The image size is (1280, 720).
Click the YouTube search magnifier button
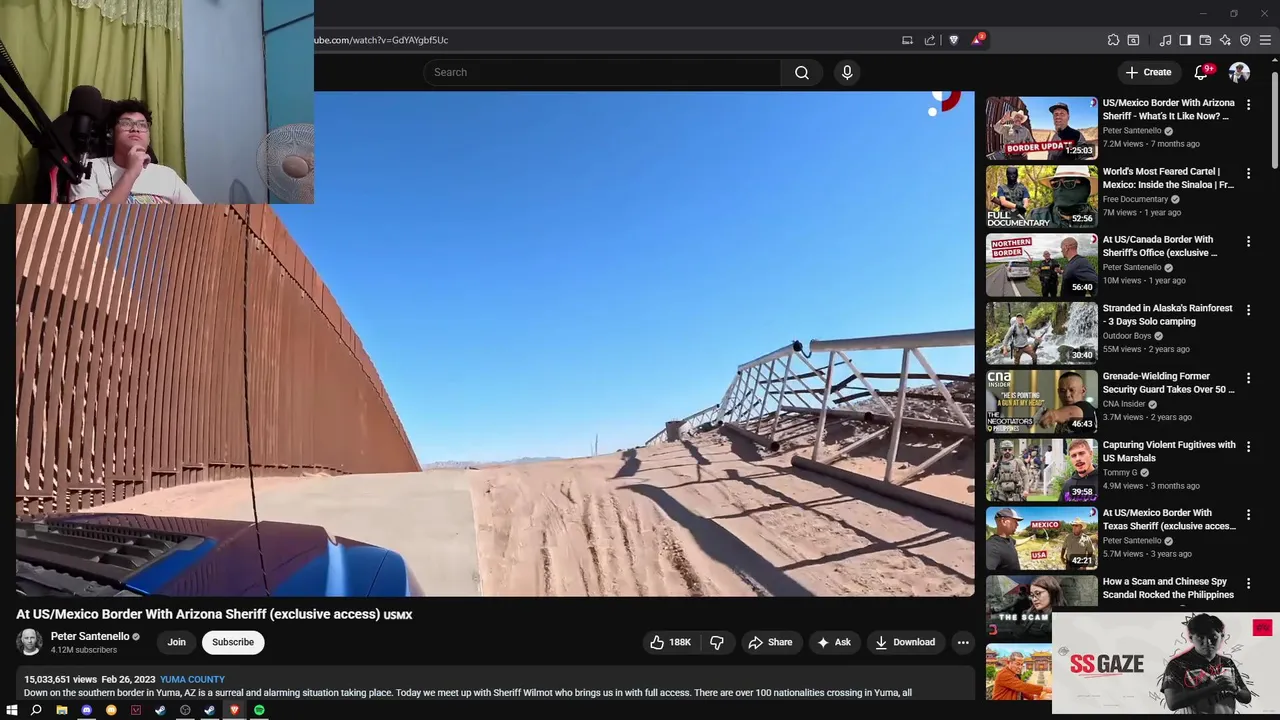point(801,72)
